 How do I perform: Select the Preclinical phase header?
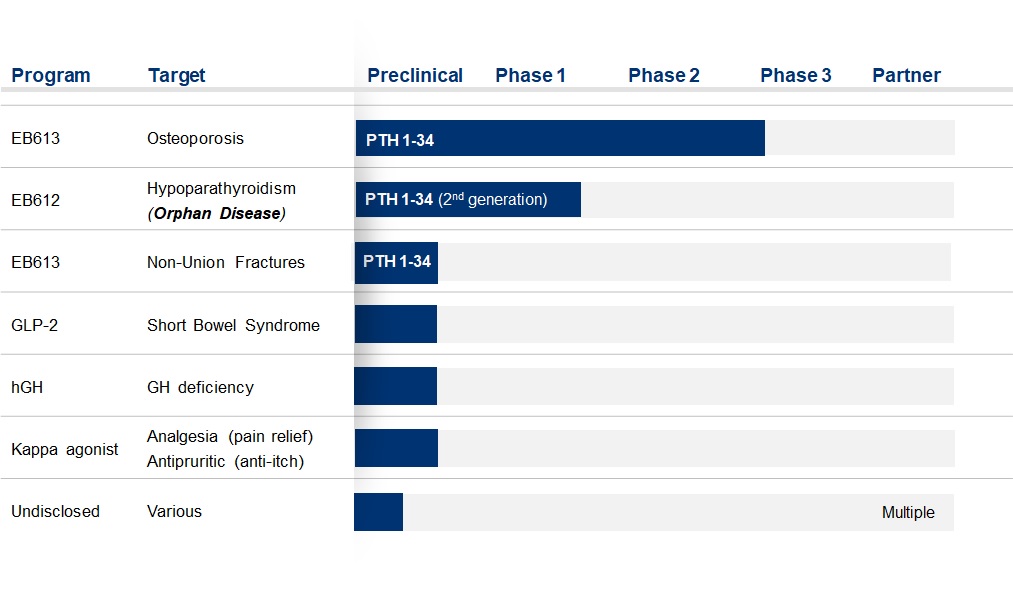415,76
